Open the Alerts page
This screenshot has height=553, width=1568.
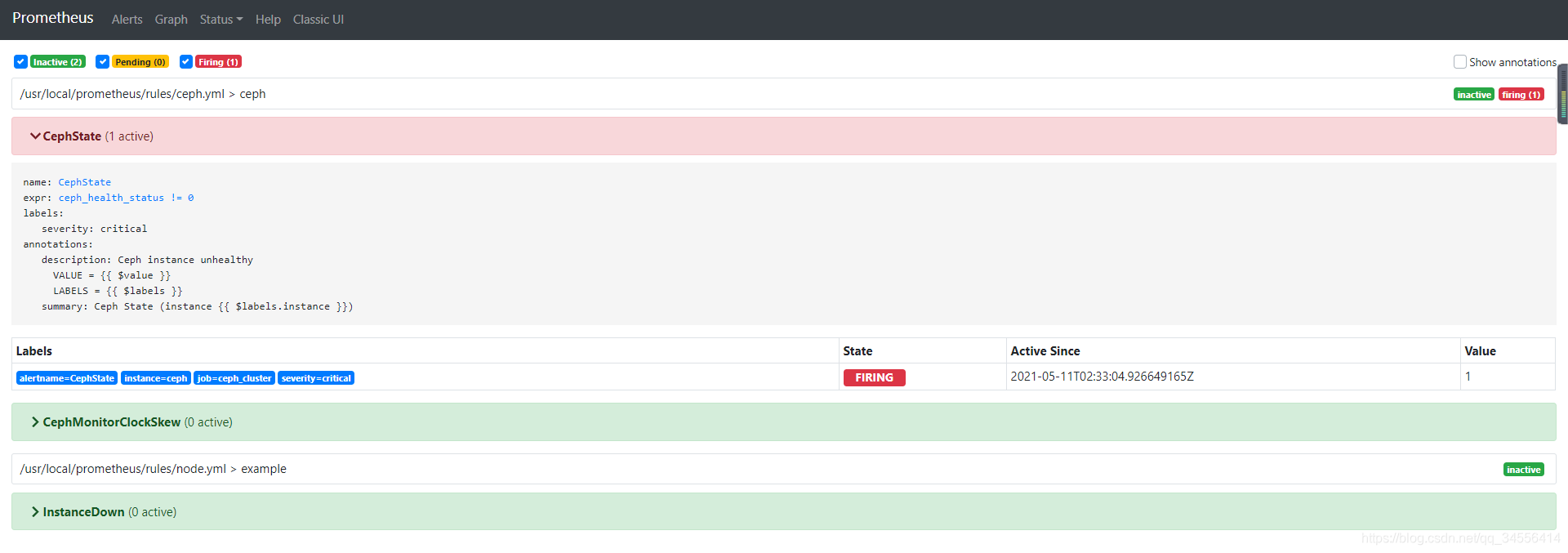pyautogui.click(x=127, y=20)
